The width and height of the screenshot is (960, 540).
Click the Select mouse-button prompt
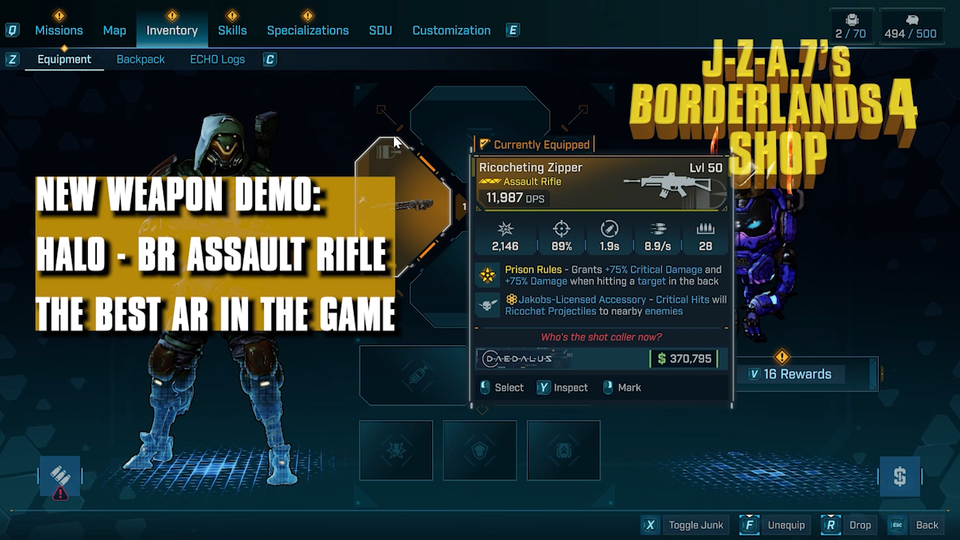pyautogui.click(x=503, y=388)
